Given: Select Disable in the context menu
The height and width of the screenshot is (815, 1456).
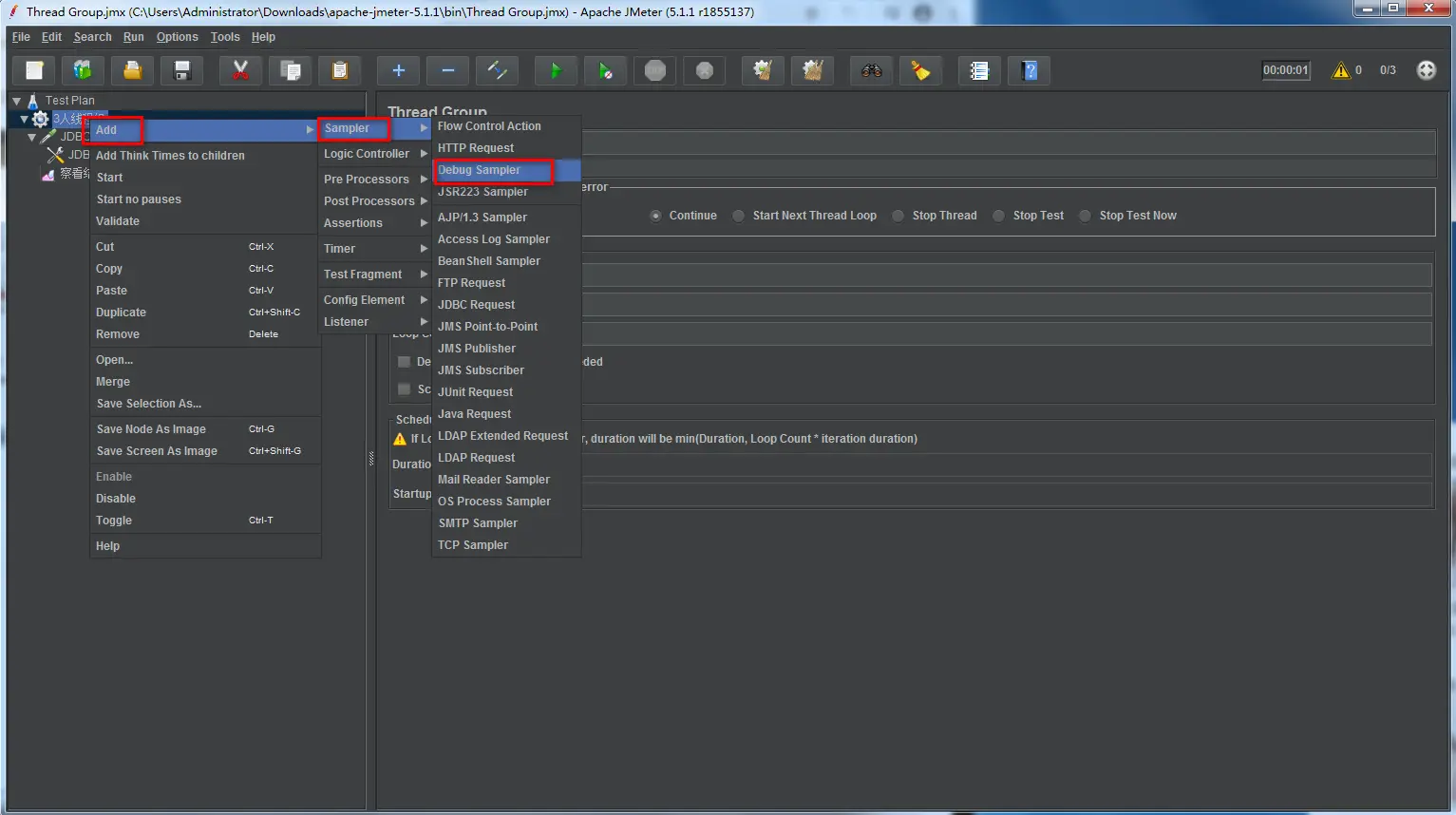Looking at the screenshot, I should point(204,499).
